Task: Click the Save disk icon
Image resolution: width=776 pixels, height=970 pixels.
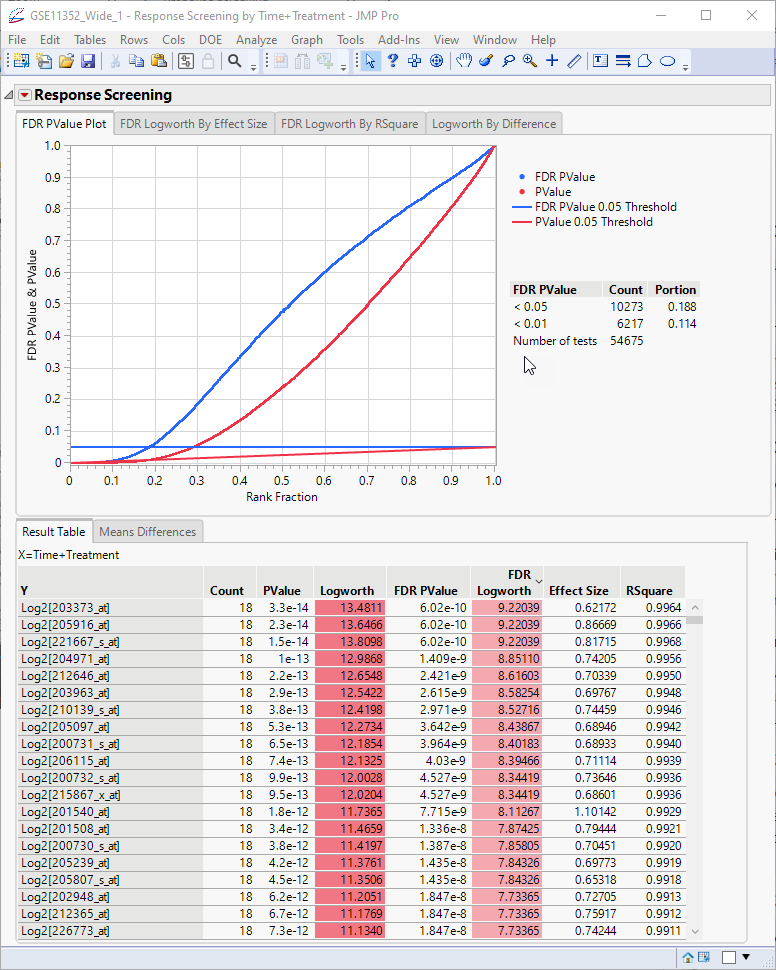Action: coord(88,61)
